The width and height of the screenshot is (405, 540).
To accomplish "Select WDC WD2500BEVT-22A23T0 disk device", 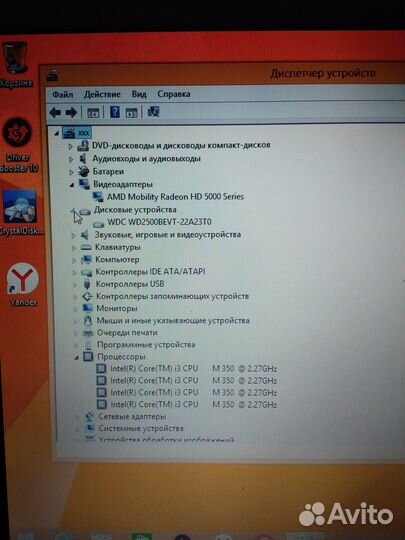I will coord(159,222).
